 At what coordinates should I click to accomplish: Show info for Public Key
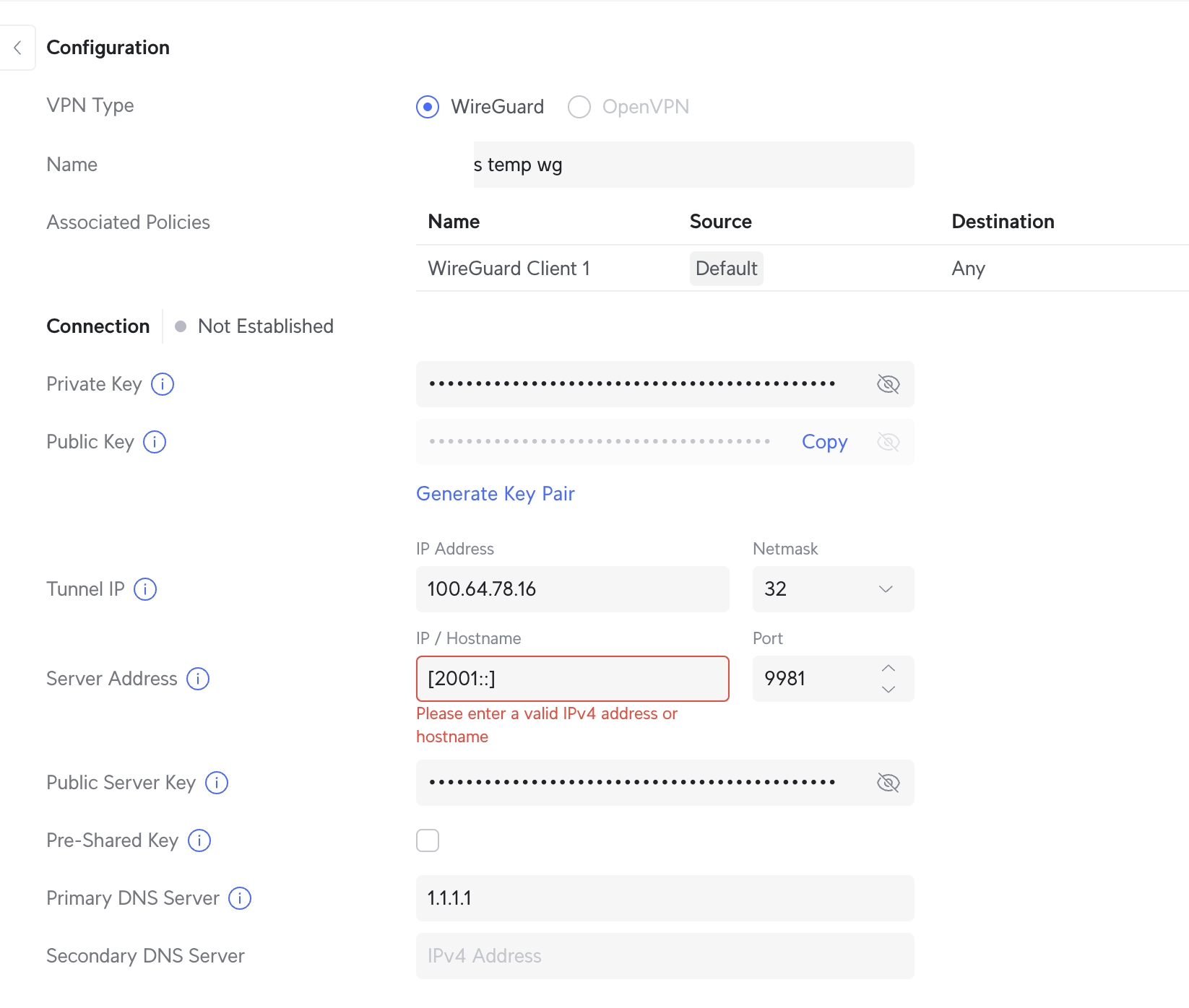(155, 442)
